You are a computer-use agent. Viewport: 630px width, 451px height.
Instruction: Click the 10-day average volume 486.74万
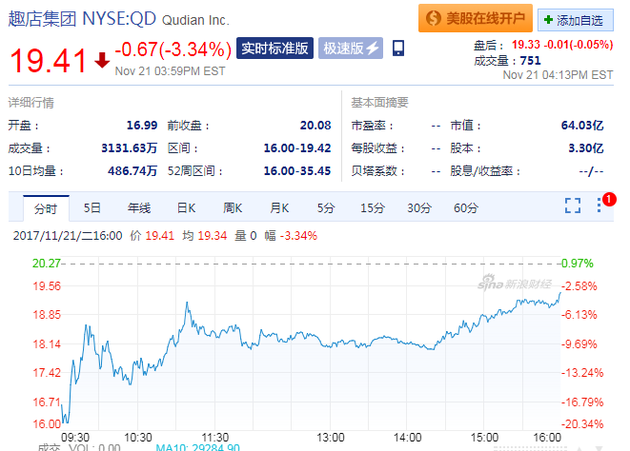(132, 171)
